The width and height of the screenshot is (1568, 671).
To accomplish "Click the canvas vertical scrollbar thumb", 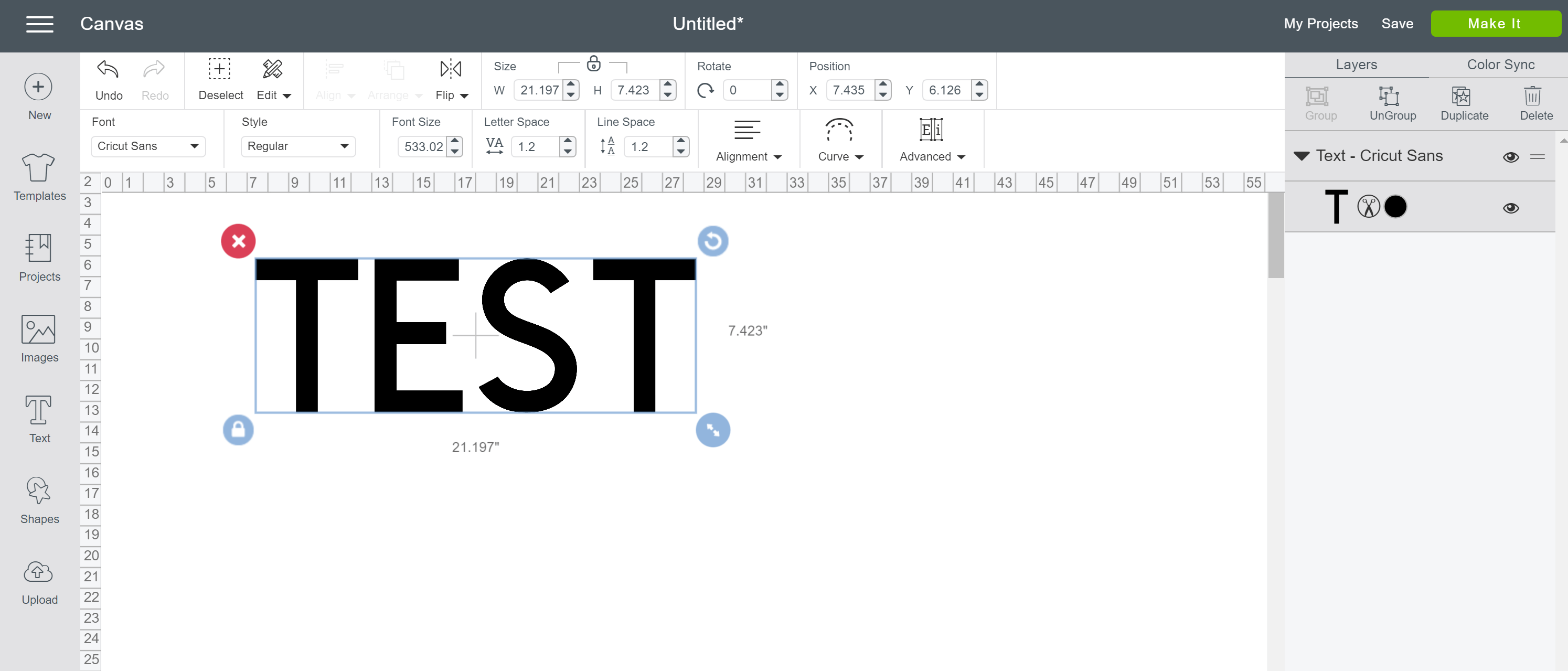I will click(x=1276, y=235).
